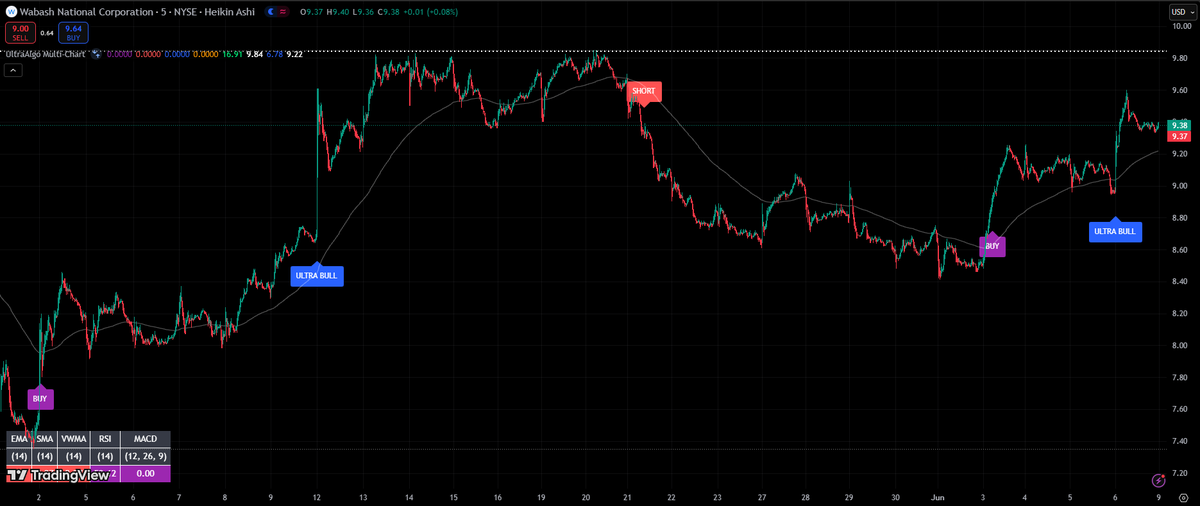Click the change value +0.01 (+0.08%)

tap(431, 11)
